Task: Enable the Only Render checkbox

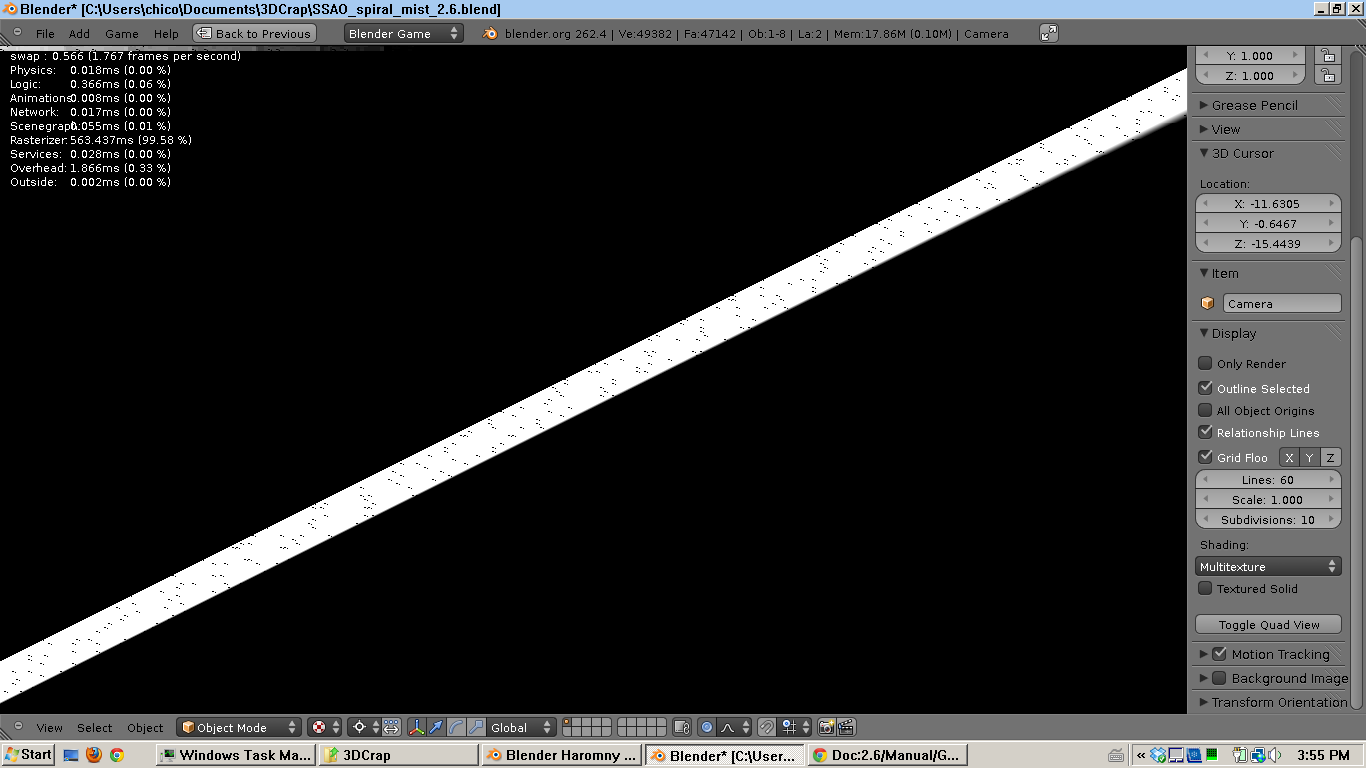Action: click(1205, 363)
